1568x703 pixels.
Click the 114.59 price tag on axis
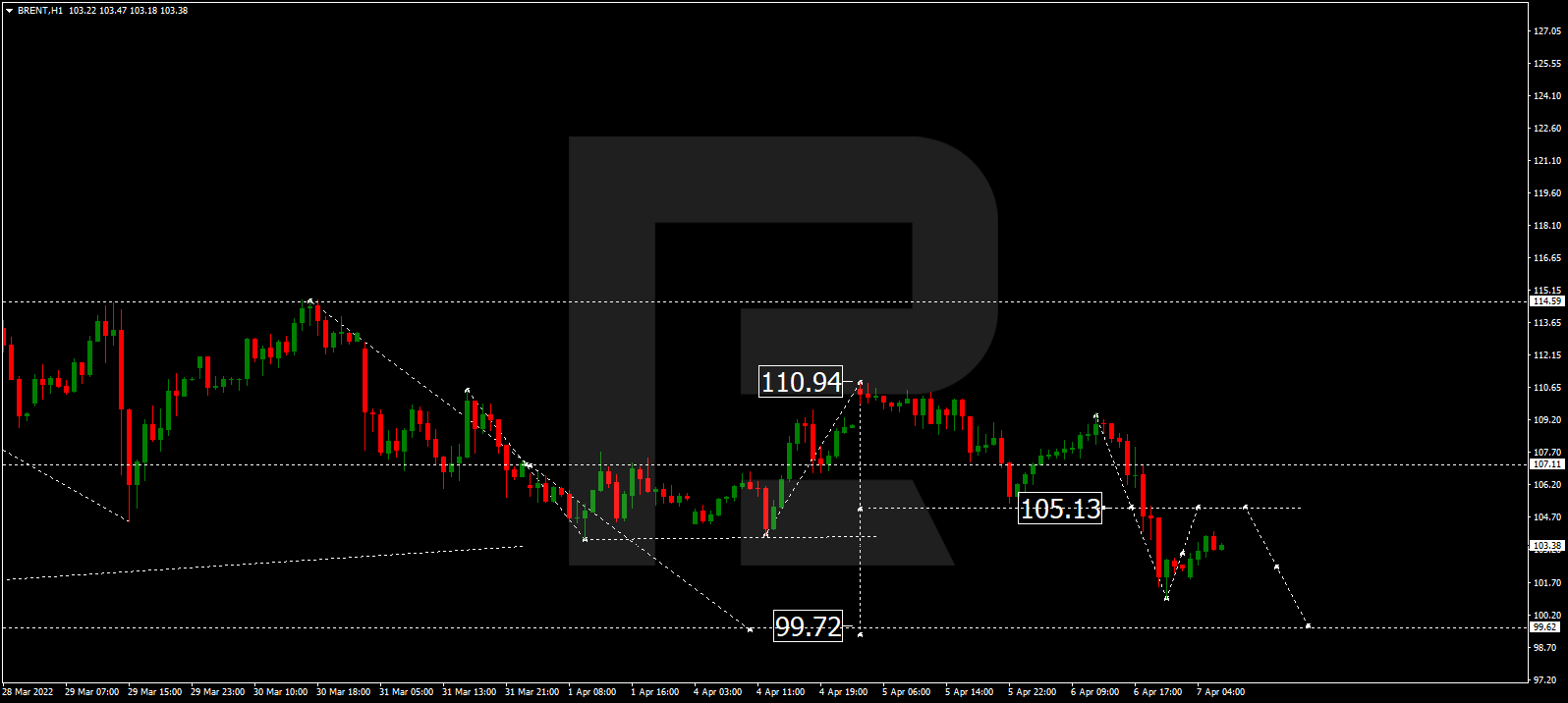coord(1546,301)
